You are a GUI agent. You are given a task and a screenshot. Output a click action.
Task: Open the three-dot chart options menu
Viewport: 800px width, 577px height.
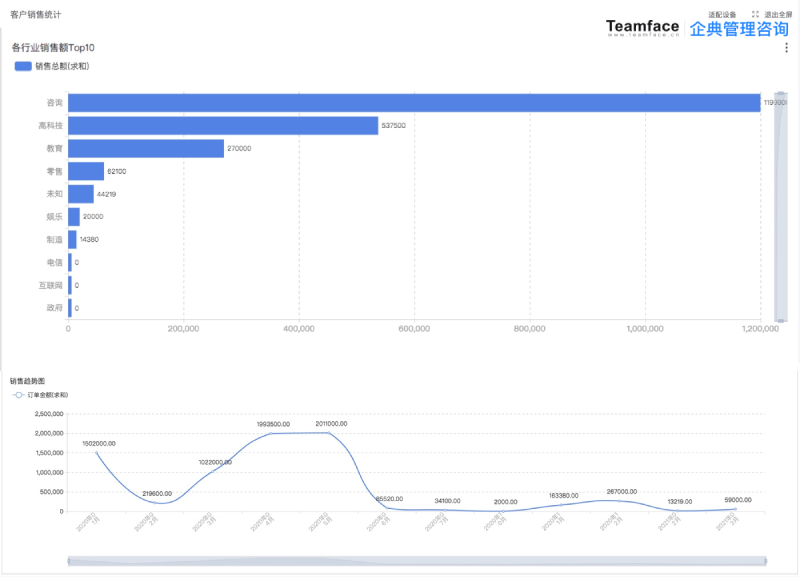pyautogui.click(x=786, y=47)
